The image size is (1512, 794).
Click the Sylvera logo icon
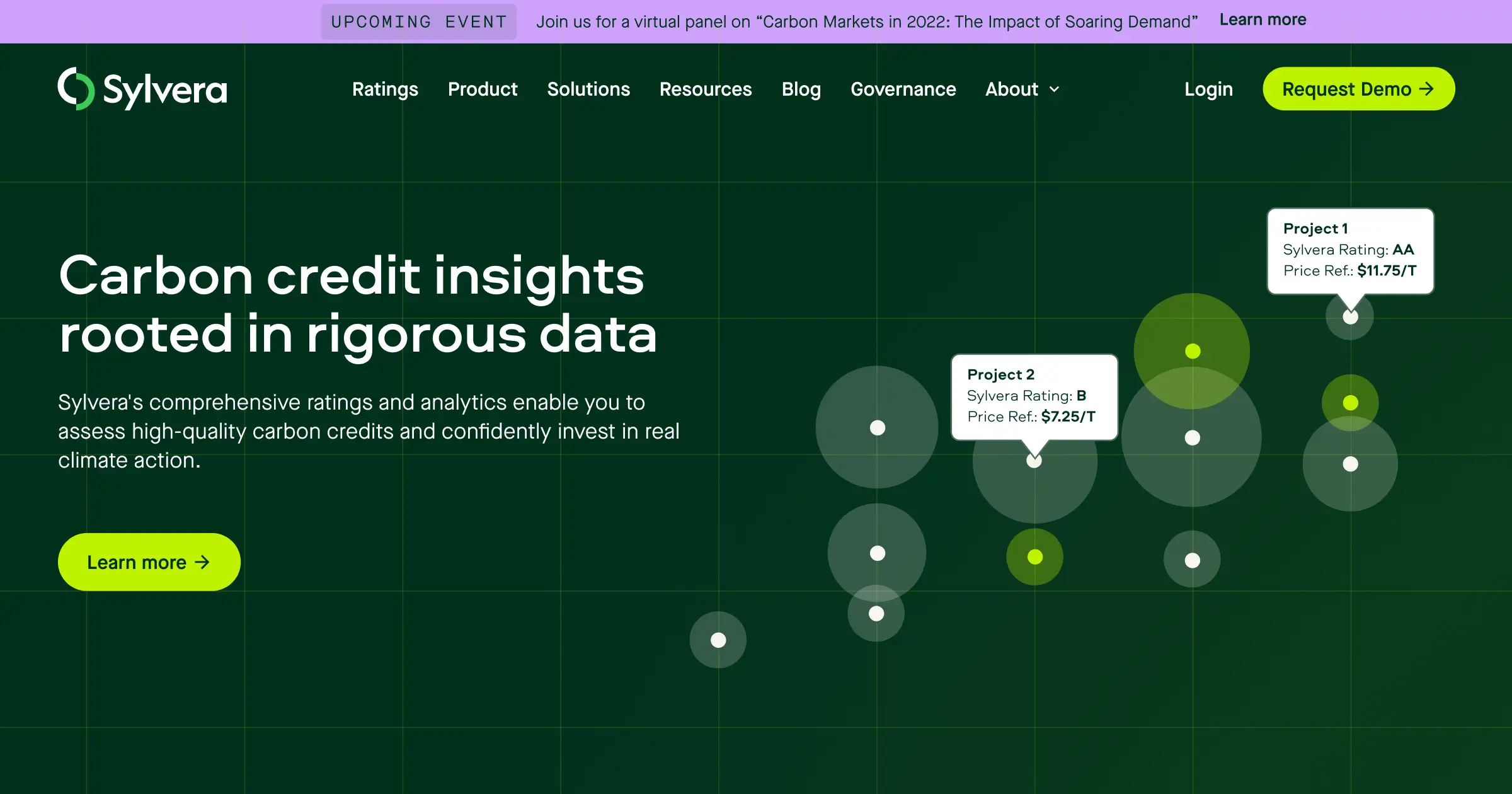[76, 89]
